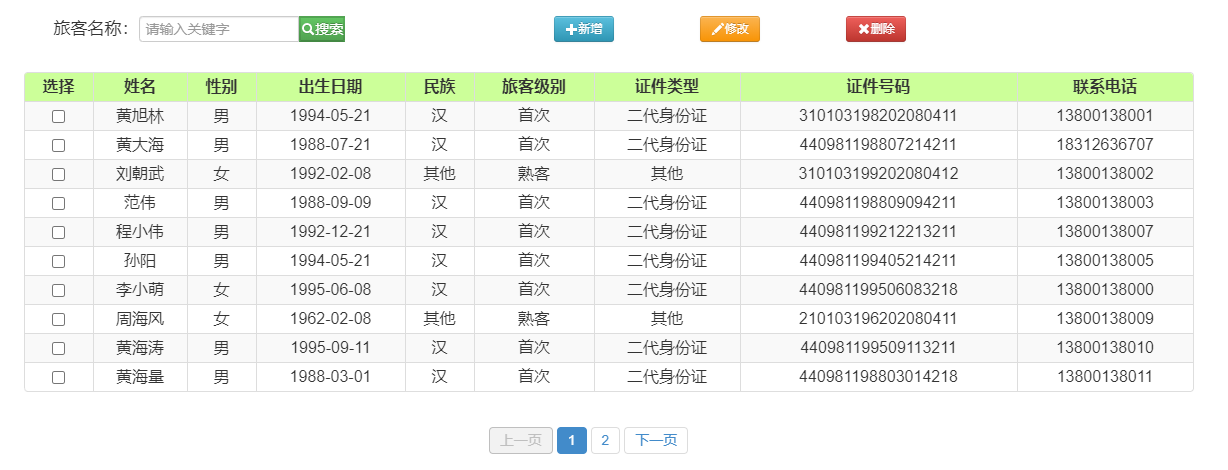Click the name 黄海量
The image size is (1228, 470).
click(140, 377)
